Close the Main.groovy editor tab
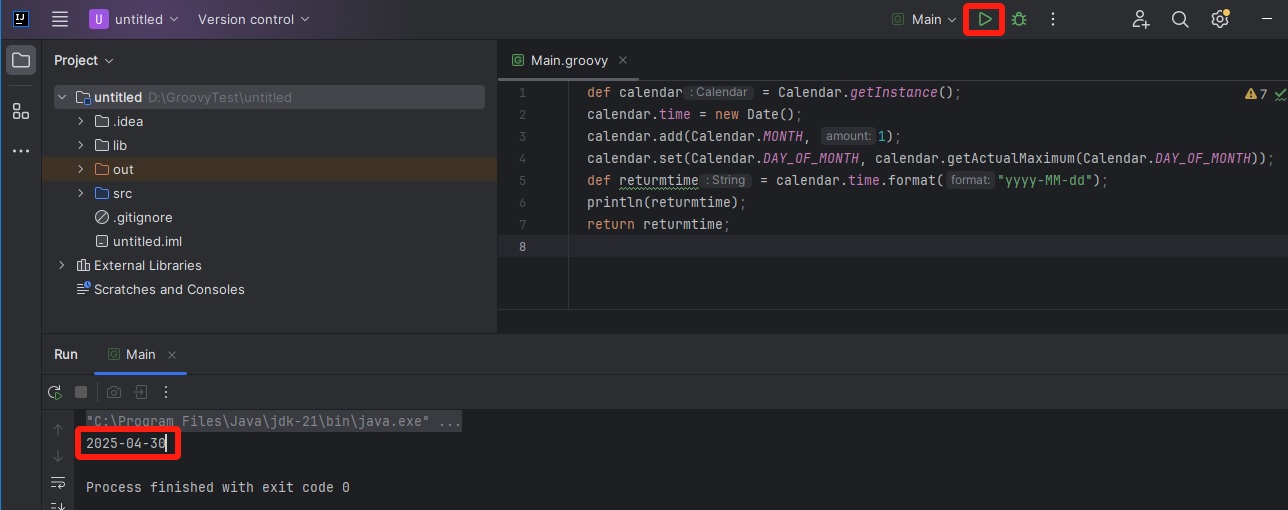1288x510 pixels. pyautogui.click(x=621, y=60)
